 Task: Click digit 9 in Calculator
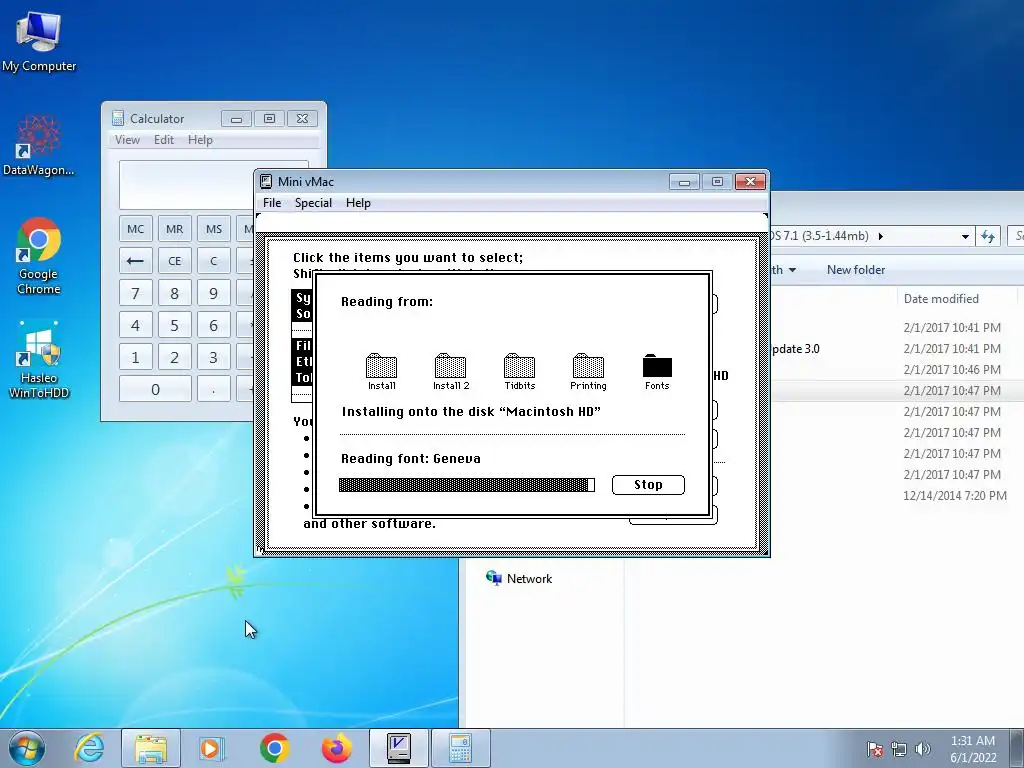tap(214, 293)
